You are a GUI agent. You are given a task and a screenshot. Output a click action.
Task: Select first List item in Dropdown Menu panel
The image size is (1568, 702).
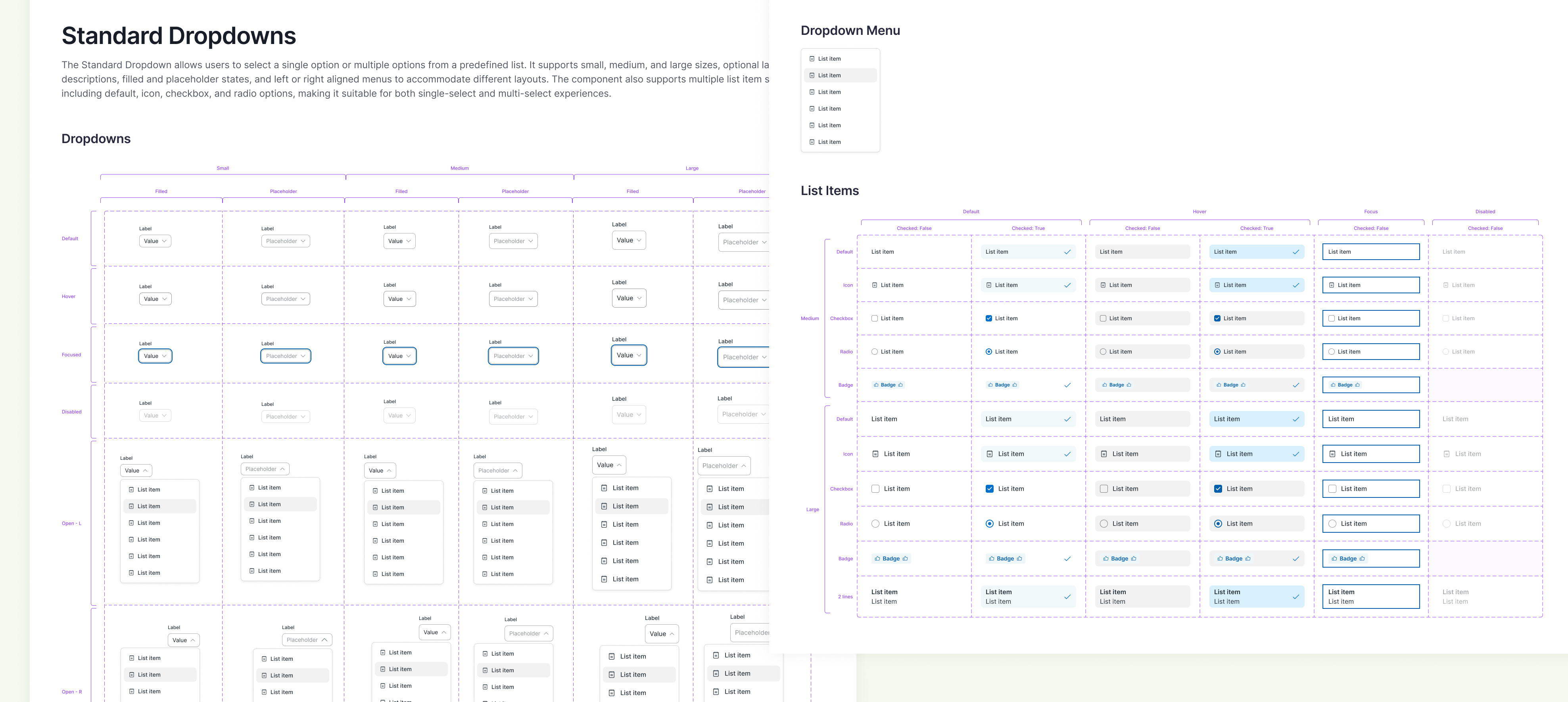[840, 59]
